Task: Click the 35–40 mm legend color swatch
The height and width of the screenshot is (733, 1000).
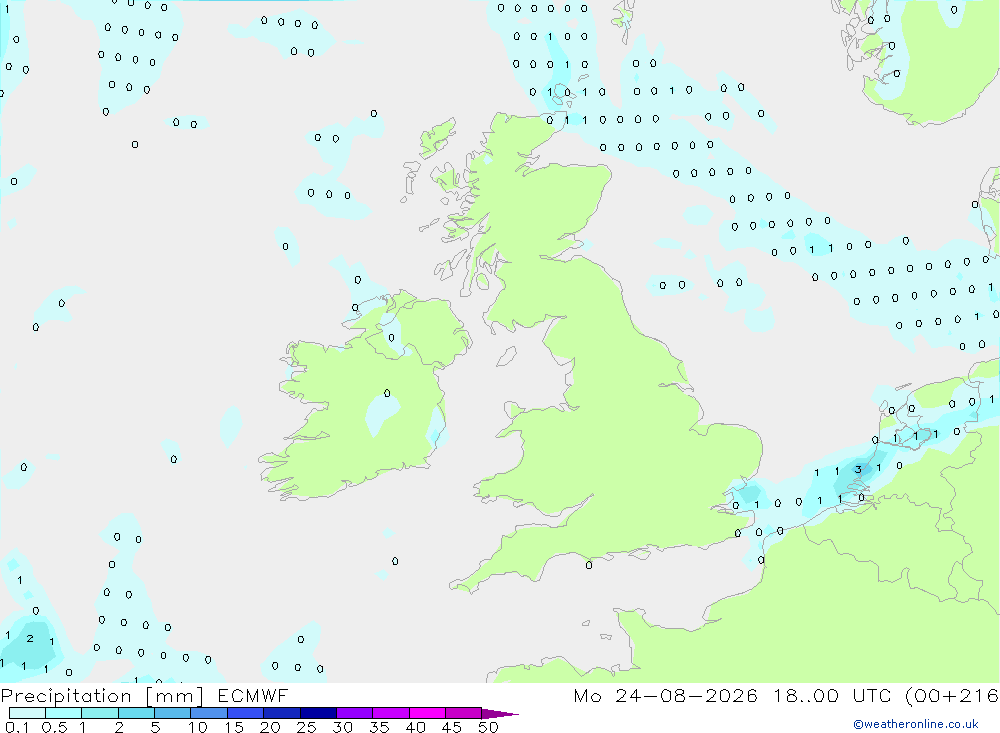Action: (x=391, y=713)
